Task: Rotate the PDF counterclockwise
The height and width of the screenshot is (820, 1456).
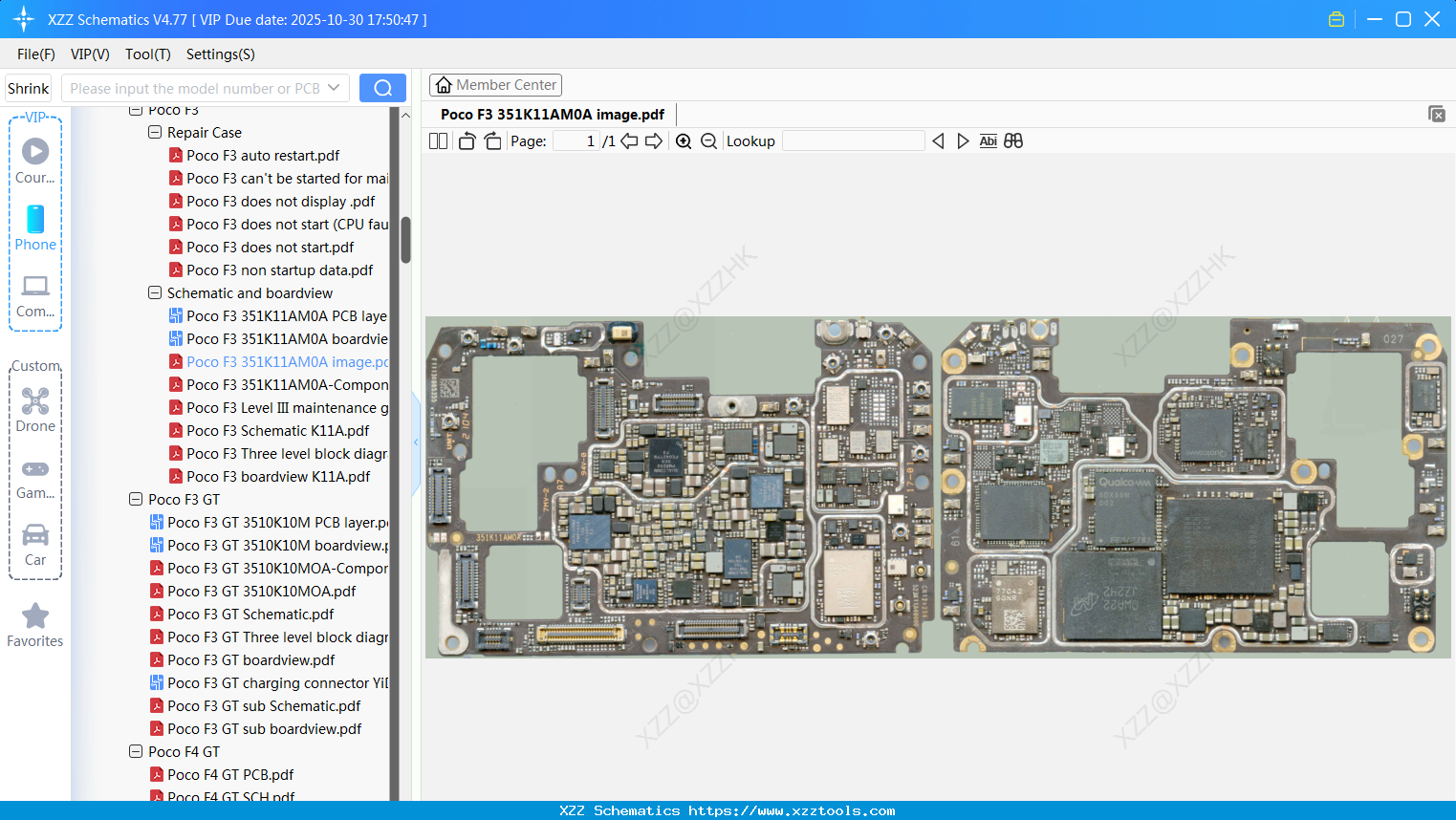Action: pyautogui.click(x=466, y=140)
